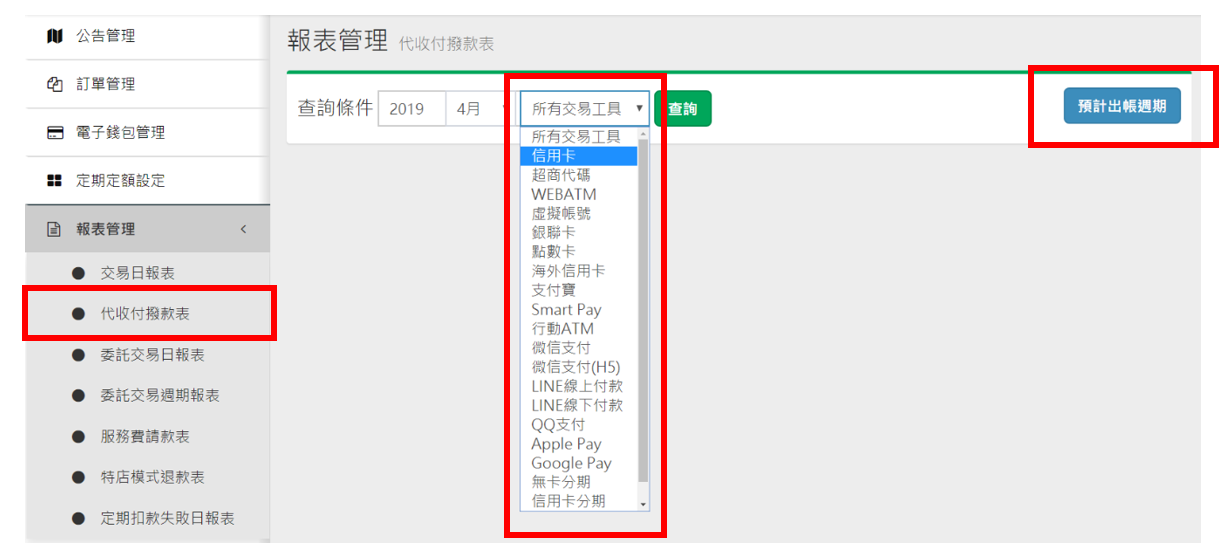Select 無卡分期 option
Image resolution: width=1227 pixels, height=560 pixels.
578,482
